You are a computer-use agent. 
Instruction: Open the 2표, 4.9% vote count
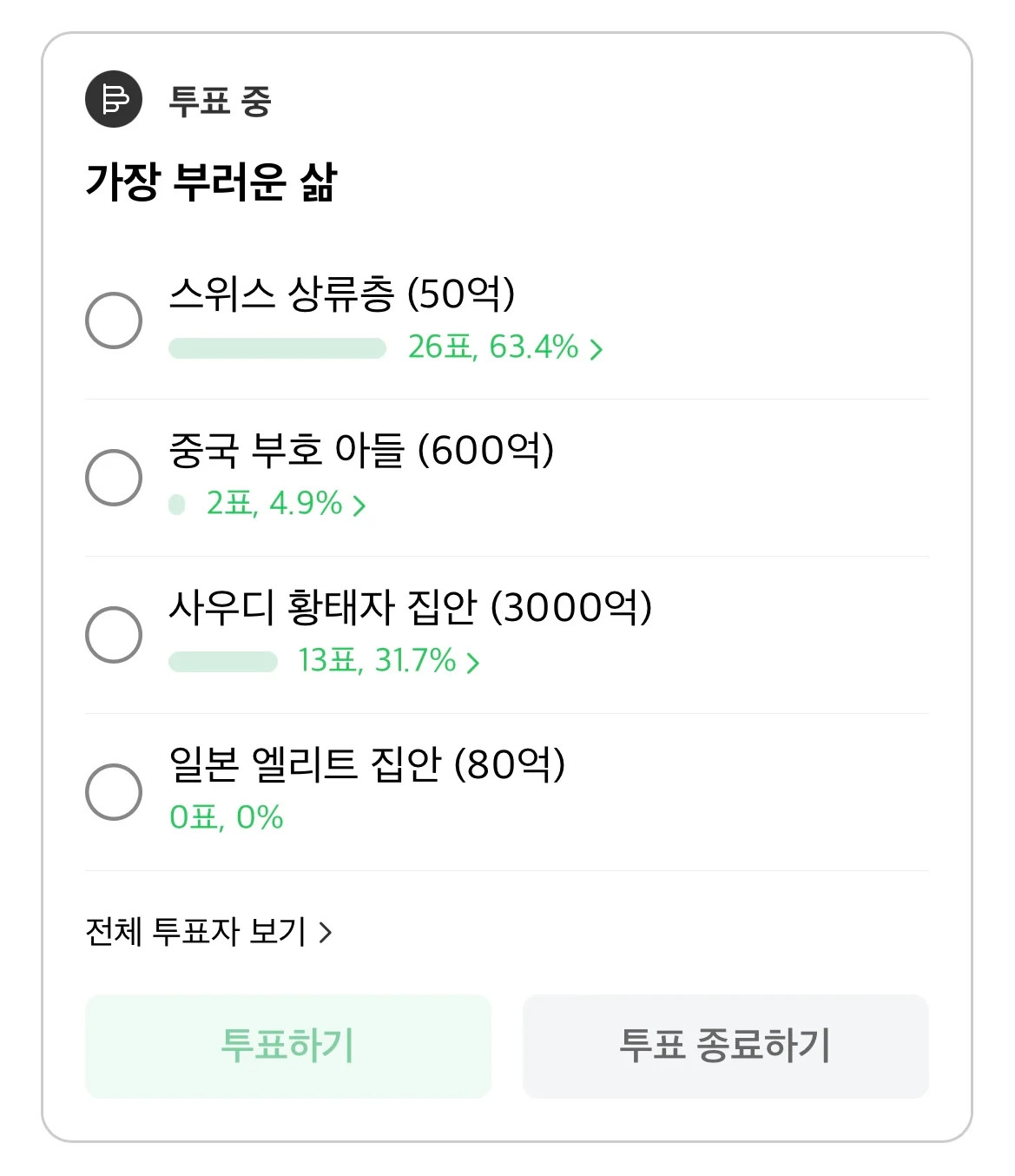click(274, 504)
